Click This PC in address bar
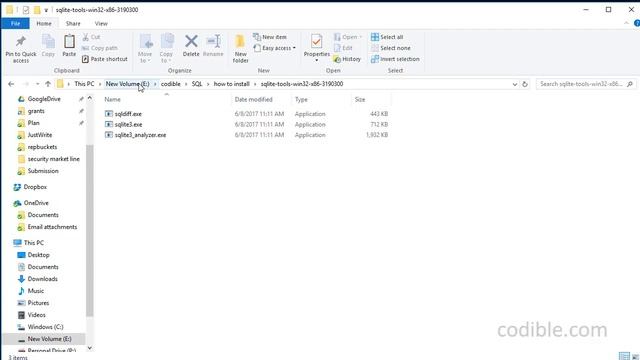This screenshot has height=360, width=640. [84, 84]
